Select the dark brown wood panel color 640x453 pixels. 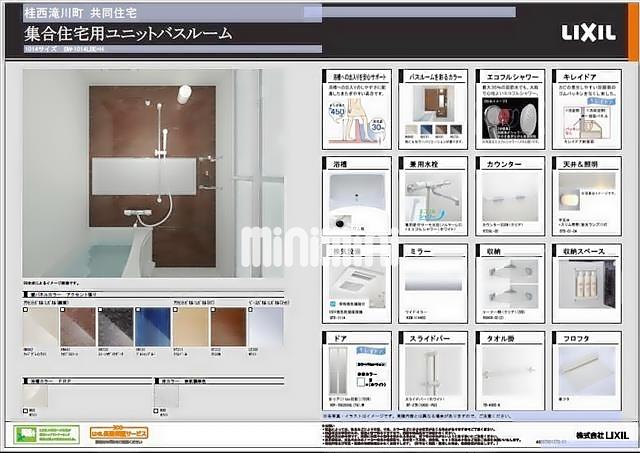pos(228,327)
